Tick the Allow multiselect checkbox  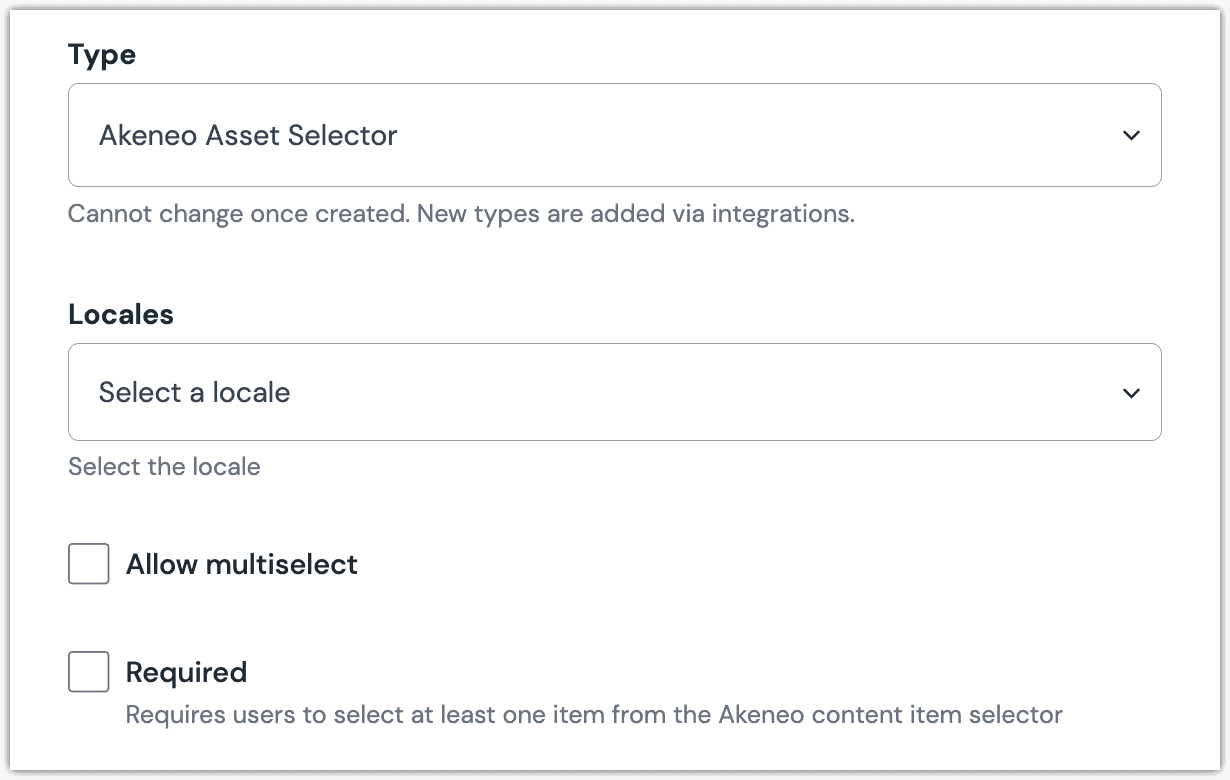coord(89,564)
